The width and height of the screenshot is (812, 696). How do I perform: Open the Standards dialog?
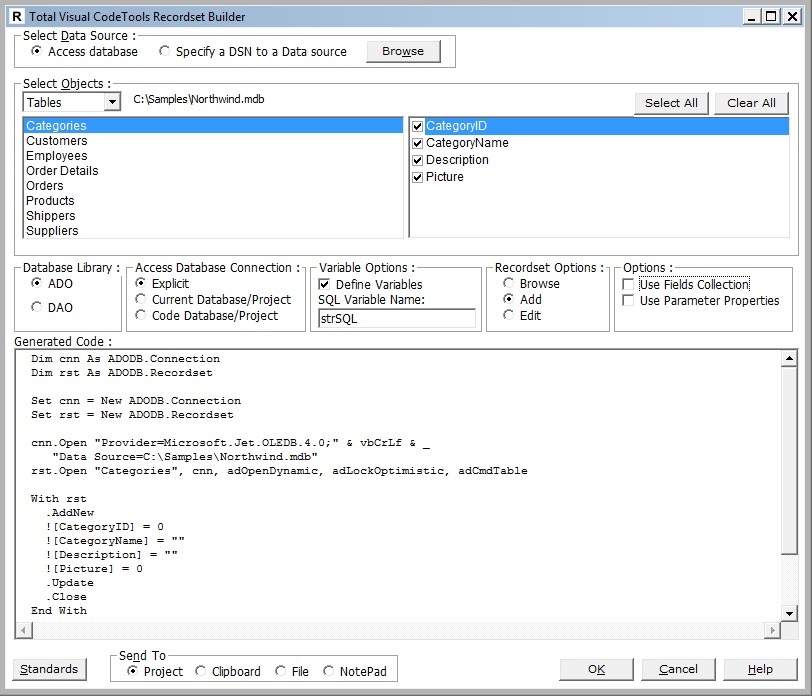point(49,669)
